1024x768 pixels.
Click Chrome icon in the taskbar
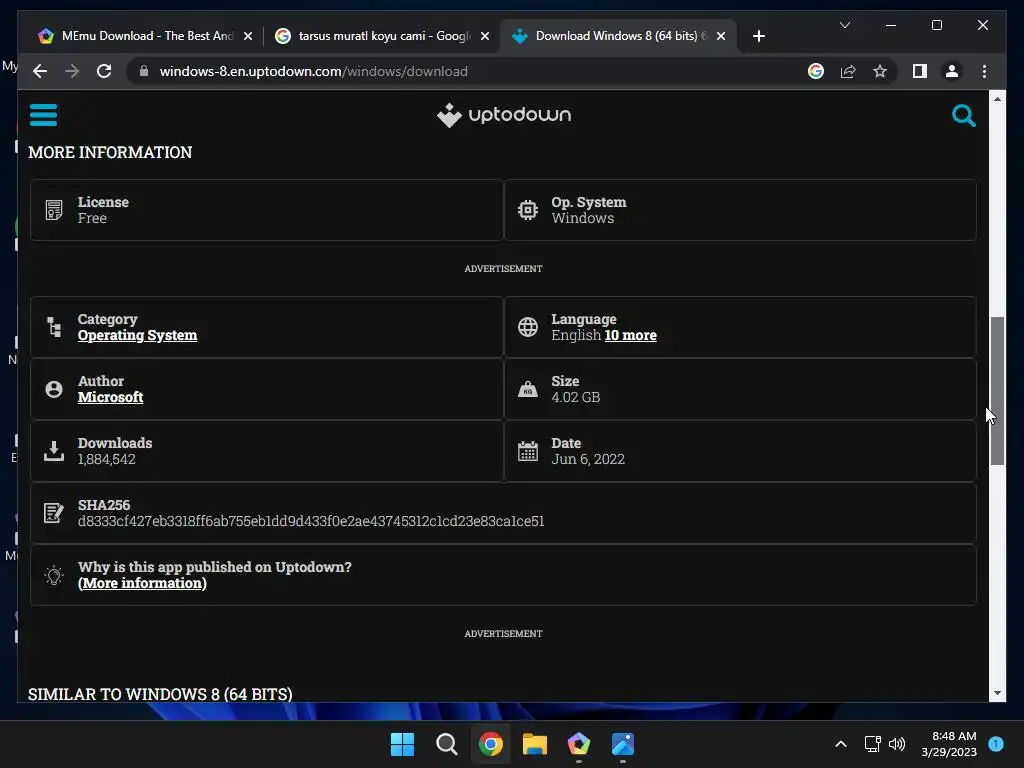(490, 744)
